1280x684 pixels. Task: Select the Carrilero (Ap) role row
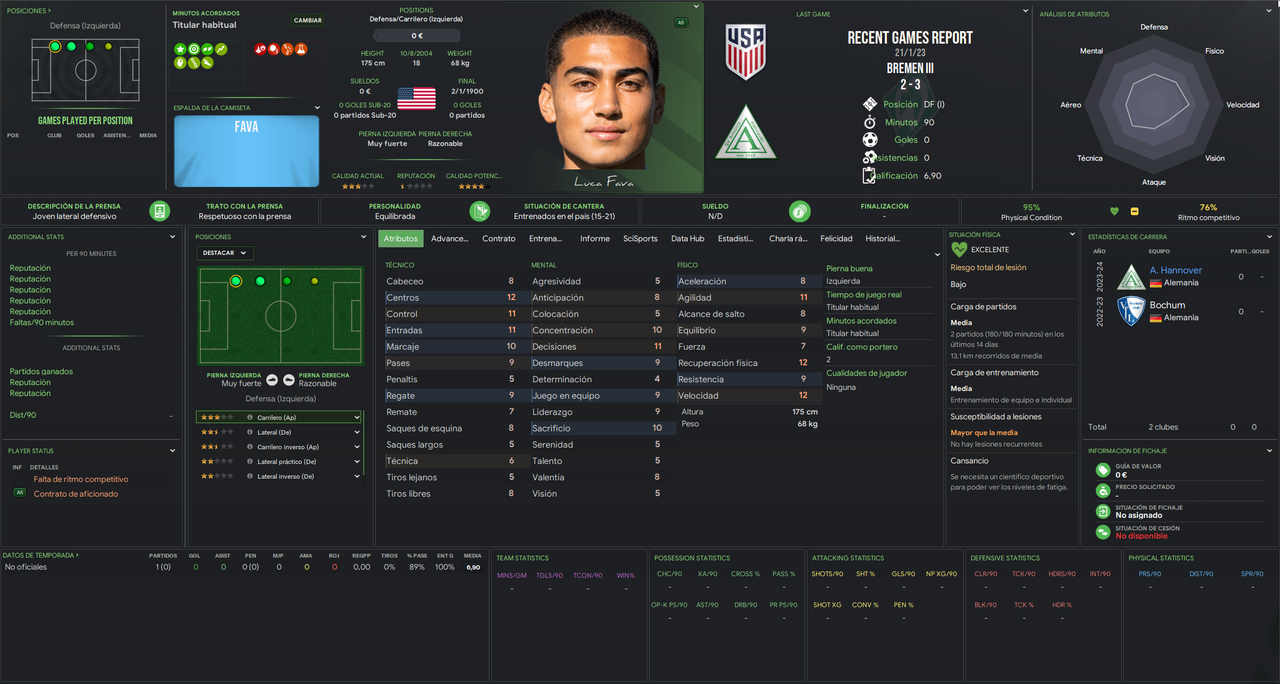[279, 417]
